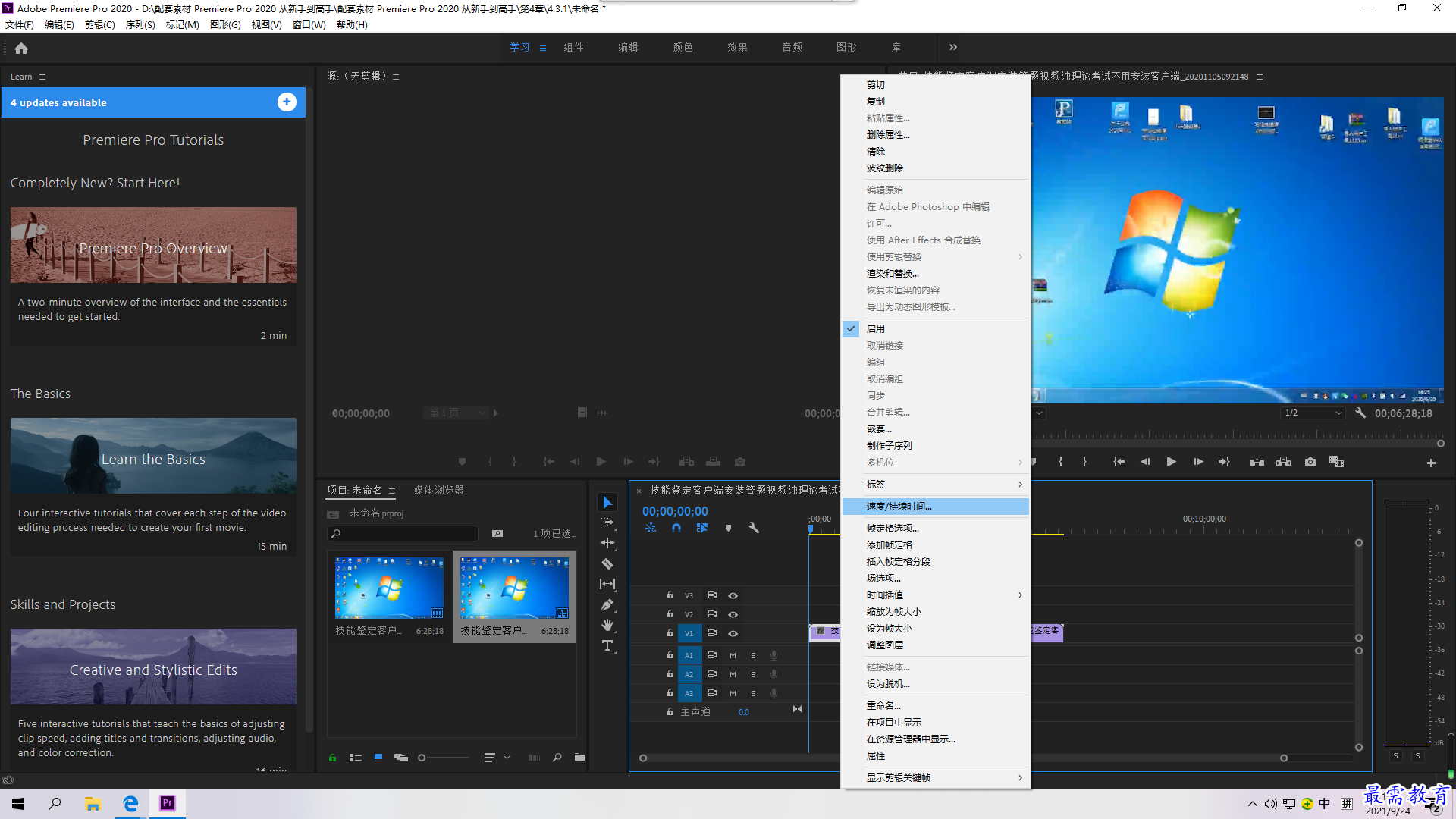This screenshot has width=1456, height=819.
Task: Step back one frame in program monitor
Action: [1145, 462]
